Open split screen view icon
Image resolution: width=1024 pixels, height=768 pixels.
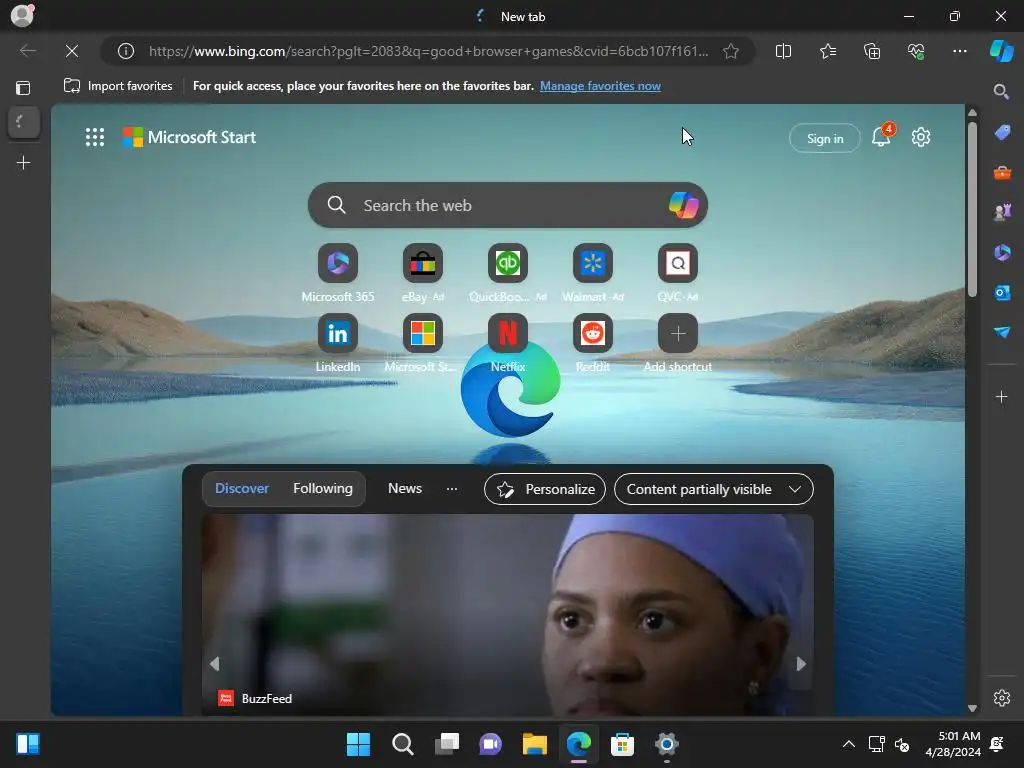coord(783,51)
